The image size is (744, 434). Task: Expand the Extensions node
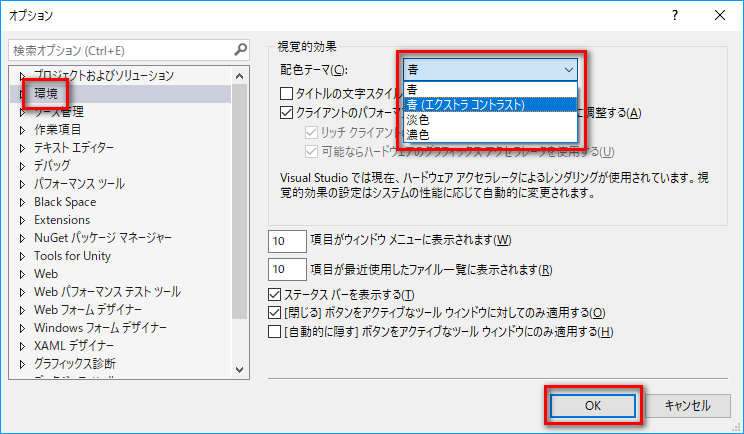(22, 220)
